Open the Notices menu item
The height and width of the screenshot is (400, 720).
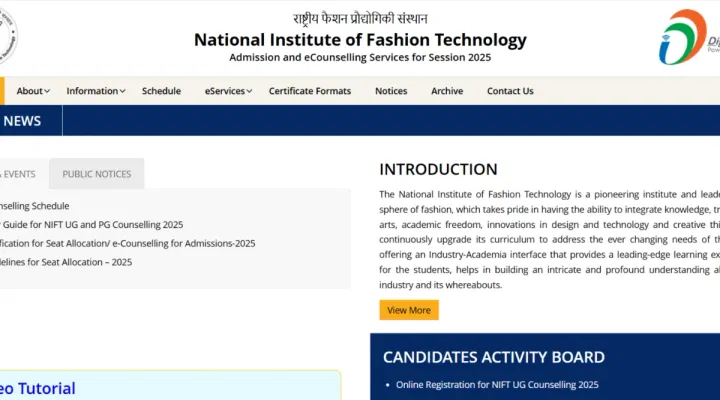tap(391, 91)
